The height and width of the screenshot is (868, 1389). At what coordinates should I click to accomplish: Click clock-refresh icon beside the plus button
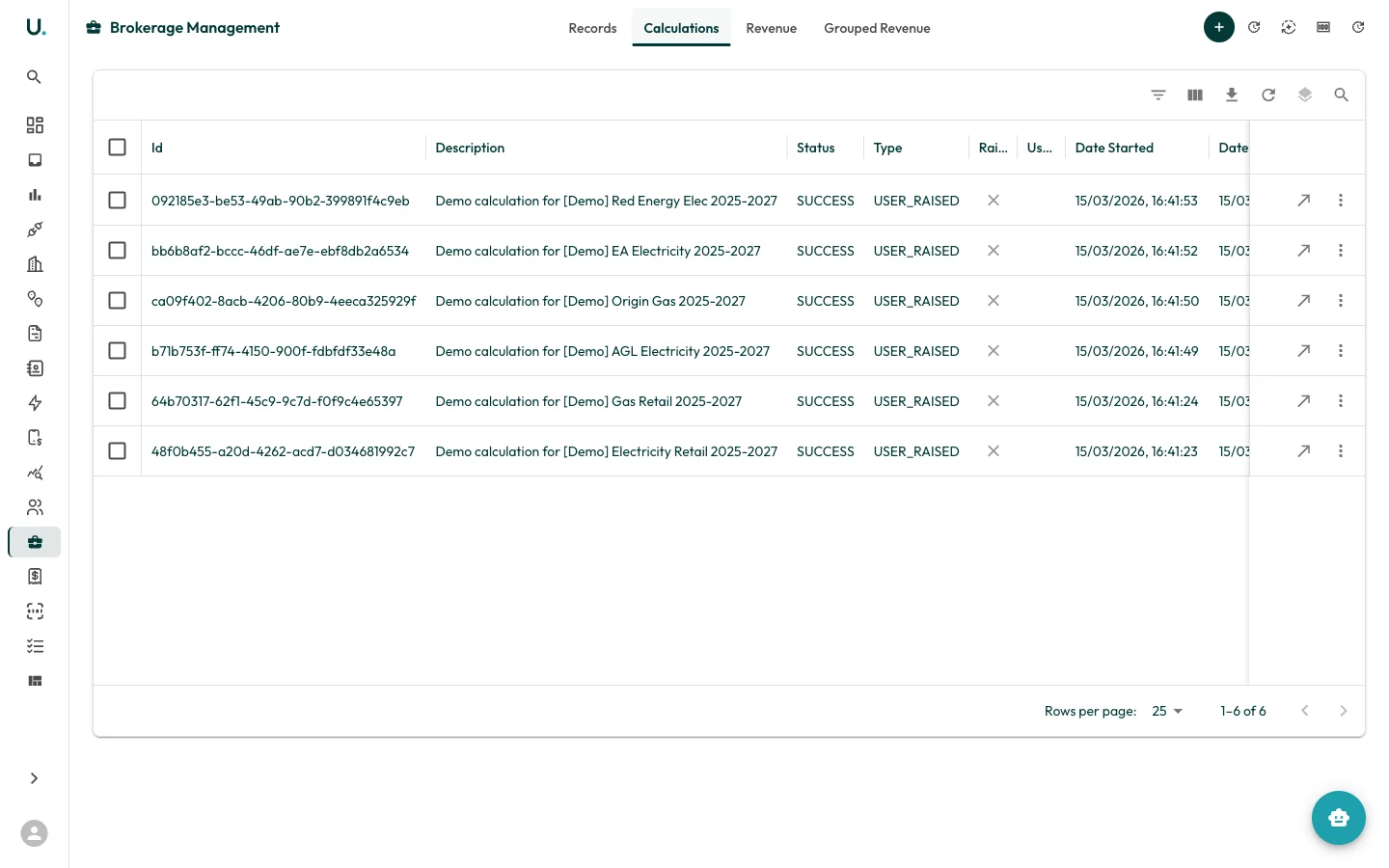coord(1254,27)
